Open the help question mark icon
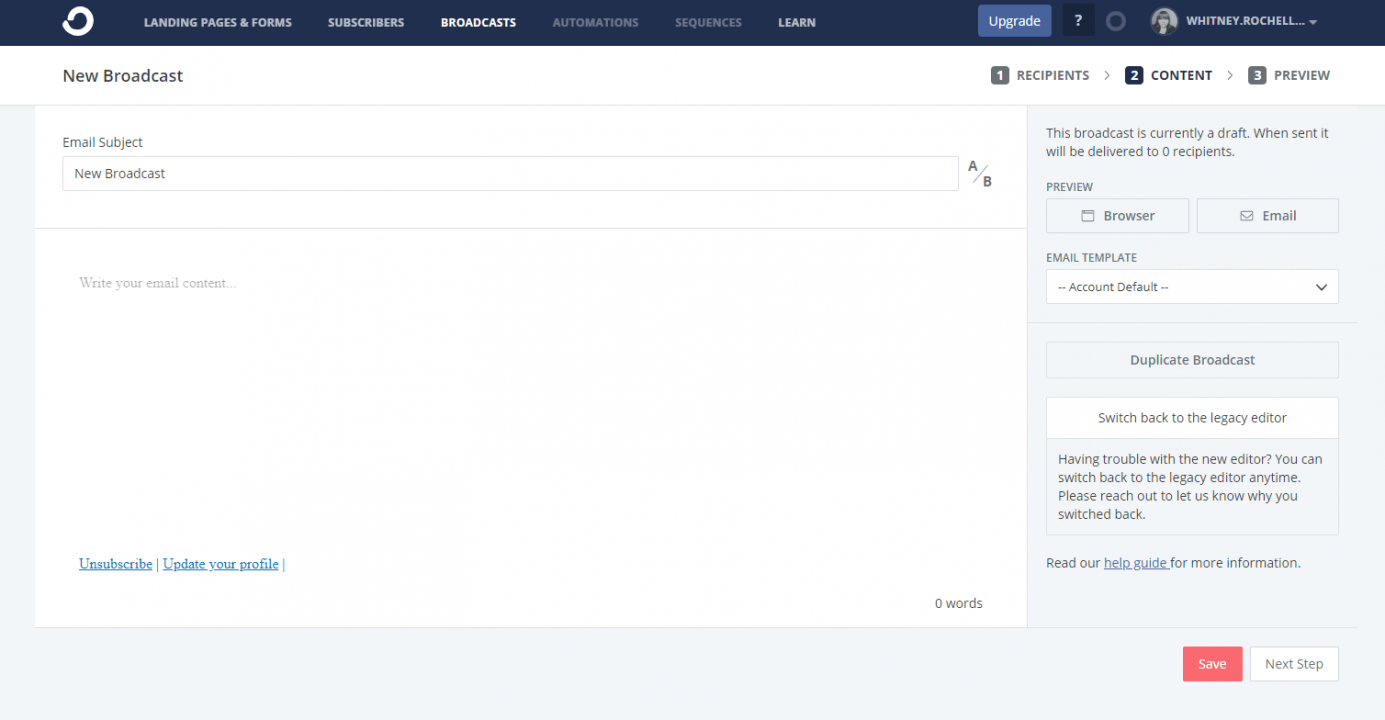Screen dimensions: 1385x720 pos(1078,21)
